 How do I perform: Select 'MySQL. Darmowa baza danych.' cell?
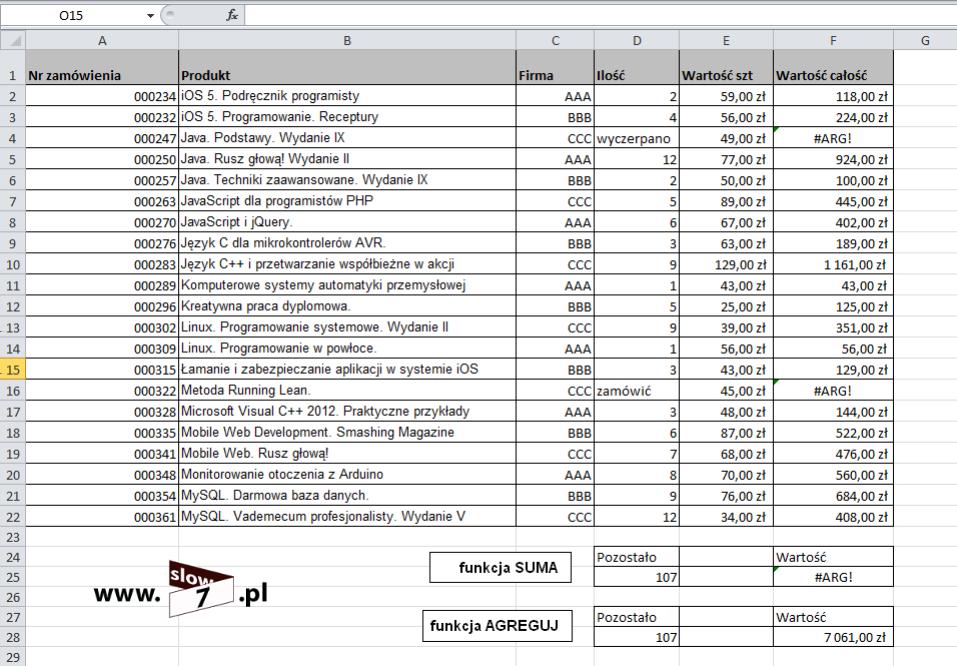[x=347, y=496]
